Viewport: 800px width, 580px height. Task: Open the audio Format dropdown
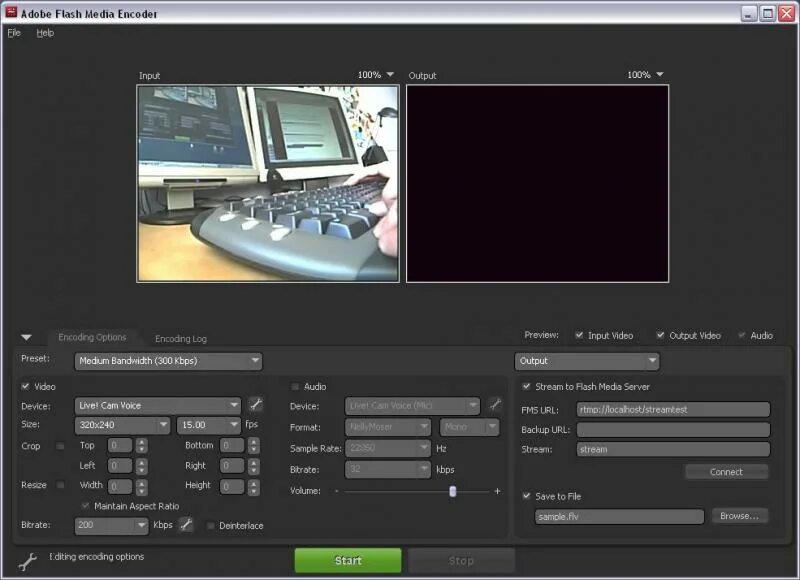point(388,427)
